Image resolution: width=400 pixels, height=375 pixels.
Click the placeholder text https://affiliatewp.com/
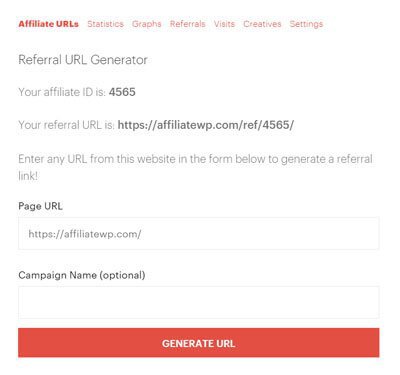click(85, 234)
